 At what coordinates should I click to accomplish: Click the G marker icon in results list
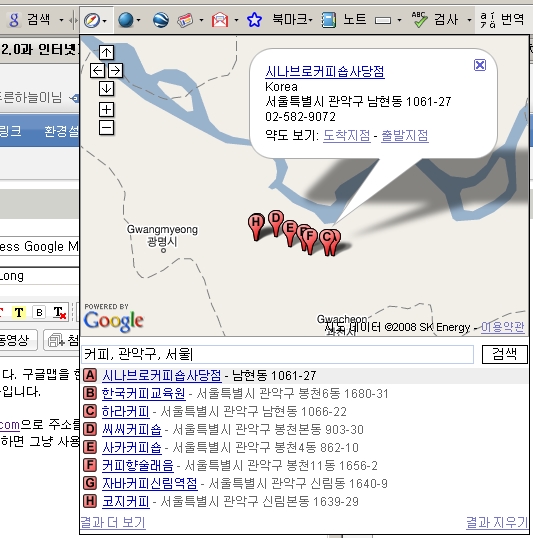pos(90,483)
